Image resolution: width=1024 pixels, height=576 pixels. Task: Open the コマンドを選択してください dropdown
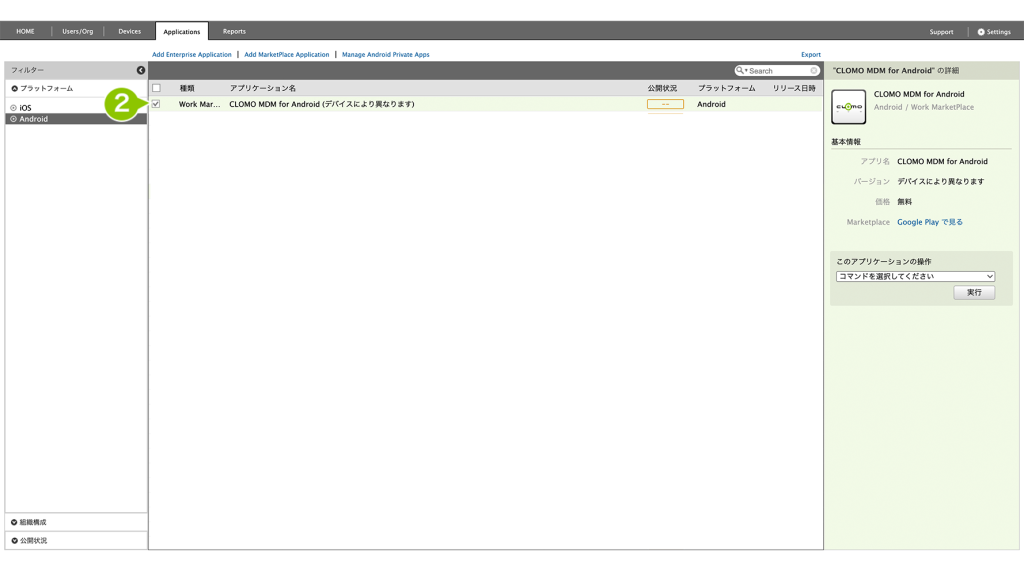point(915,276)
